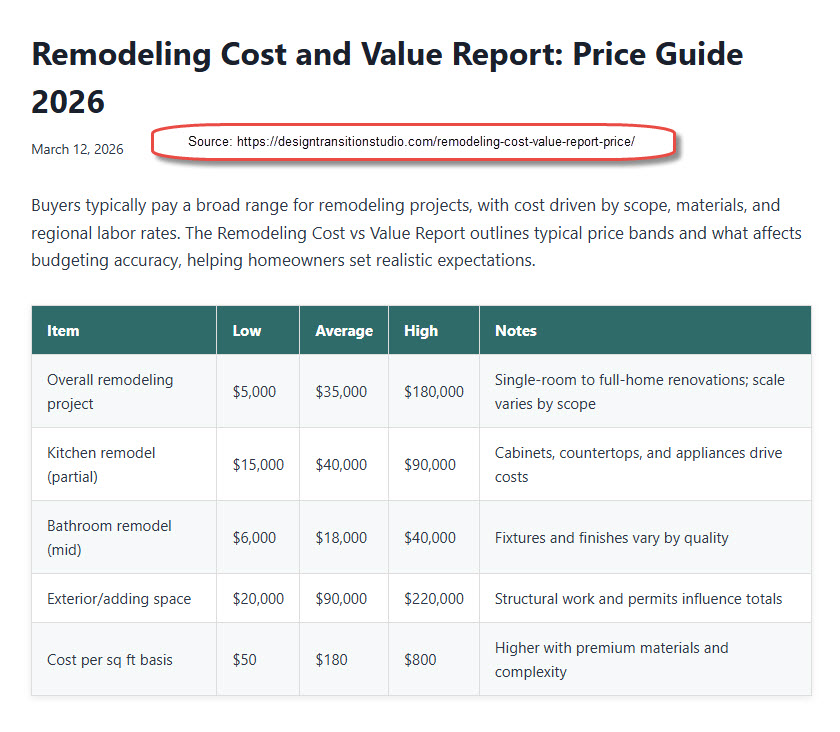This screenshot has width=840, height=732.
Task: Click the High column header
Action: point(421,330)
